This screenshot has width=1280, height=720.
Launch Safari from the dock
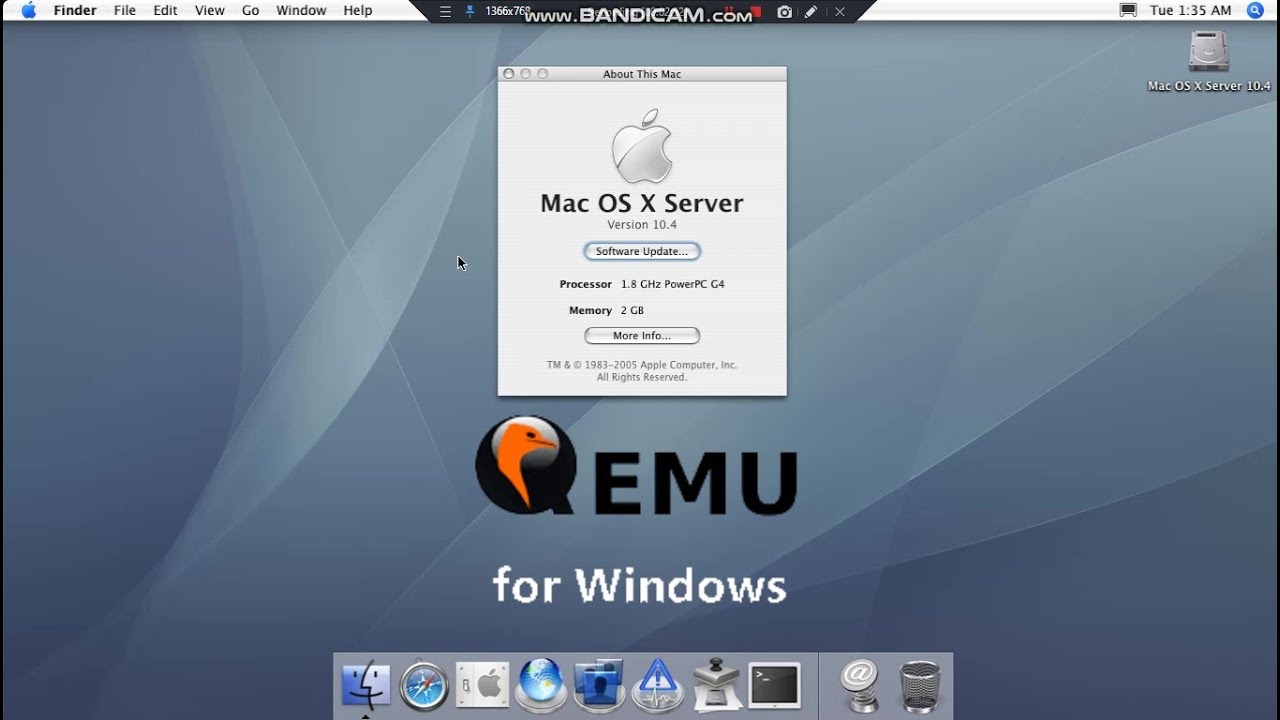tap(424, 687)
